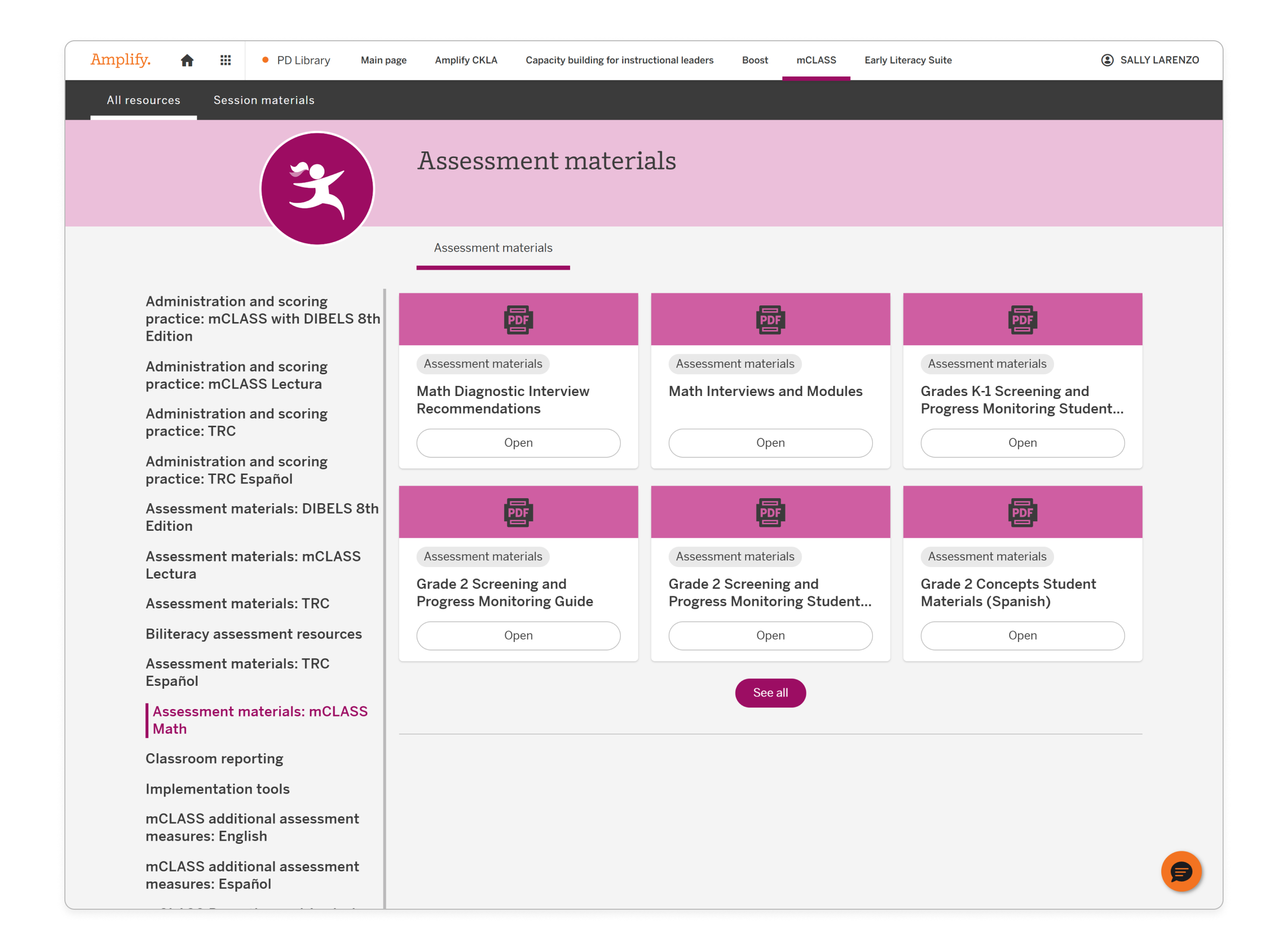The image size is (1288, 950).
Task: Click the All resources tab
Action: pos(142,100)
